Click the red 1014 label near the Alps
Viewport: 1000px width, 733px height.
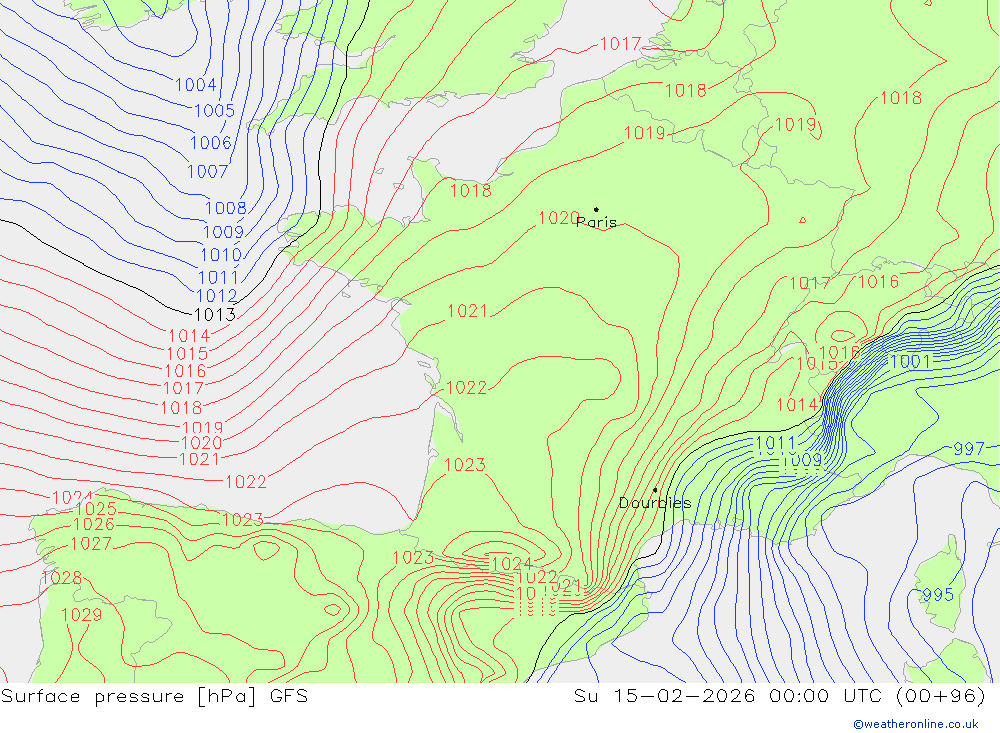point(797,404)
